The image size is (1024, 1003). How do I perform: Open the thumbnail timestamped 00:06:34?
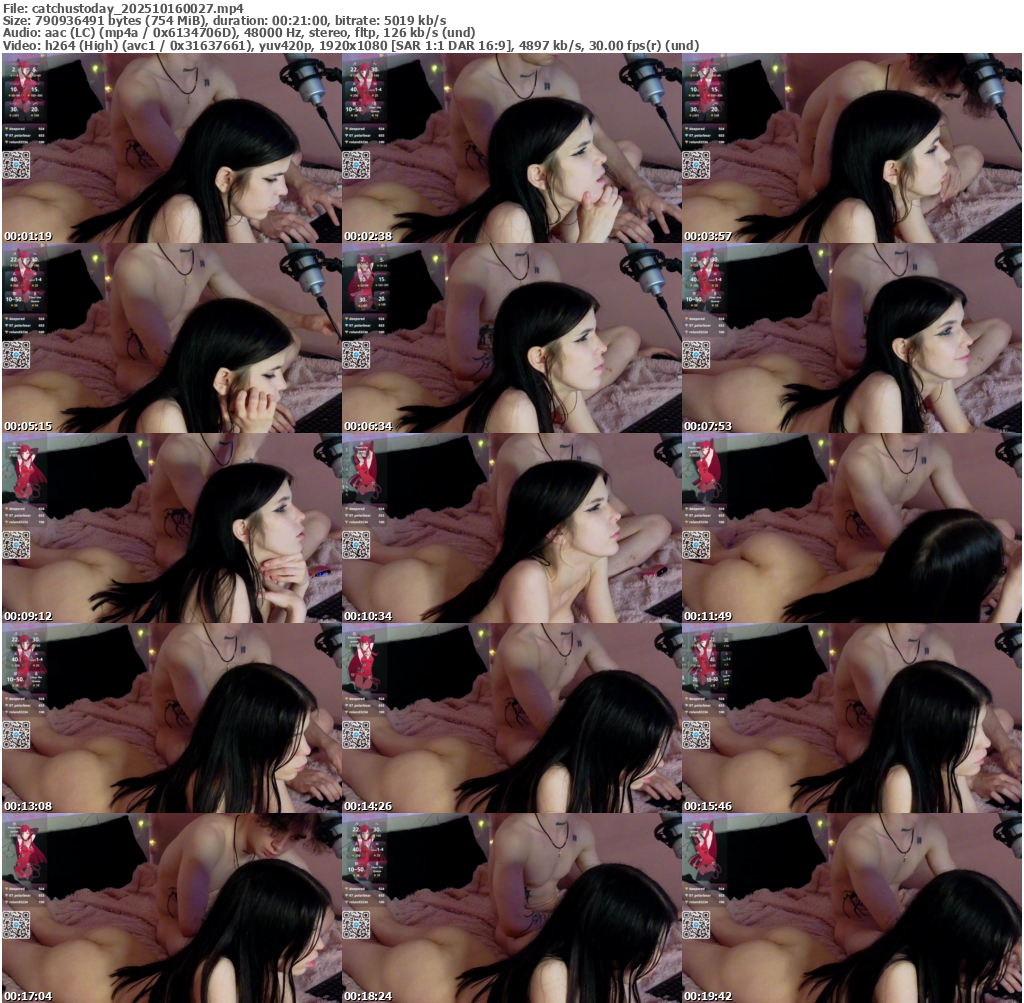pos(512,338)
